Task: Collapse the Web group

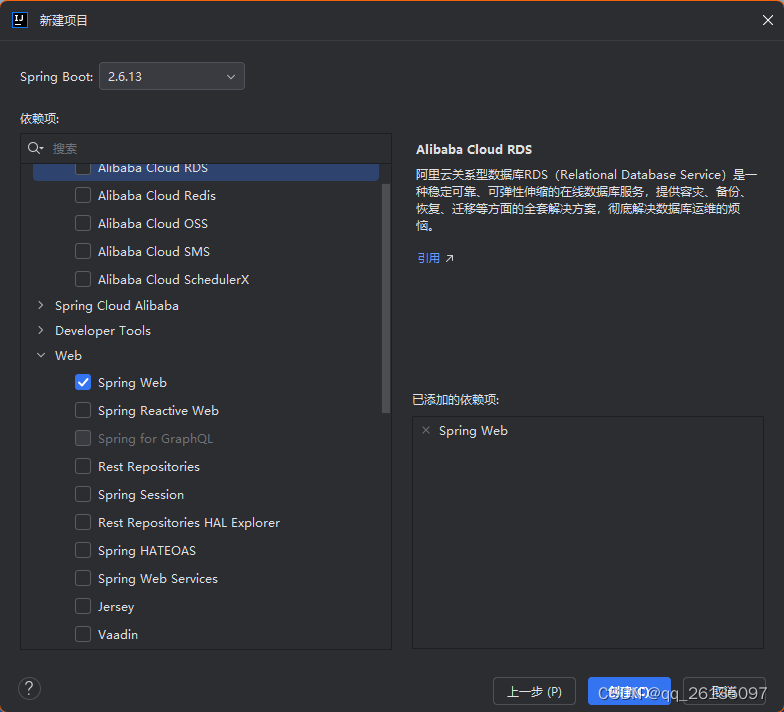Action: (41, 355)
